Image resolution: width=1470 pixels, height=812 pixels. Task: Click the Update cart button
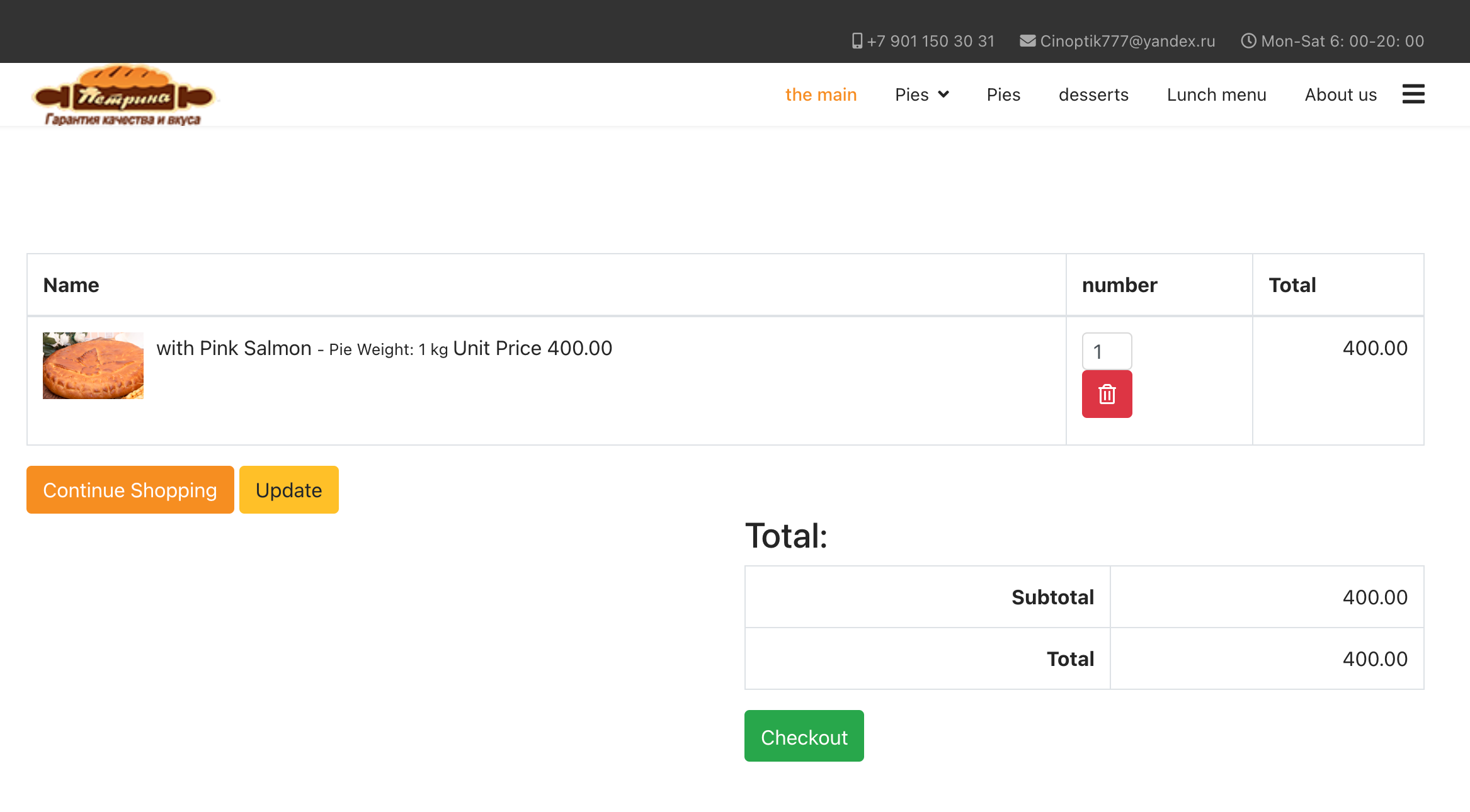tap(289, 489)
